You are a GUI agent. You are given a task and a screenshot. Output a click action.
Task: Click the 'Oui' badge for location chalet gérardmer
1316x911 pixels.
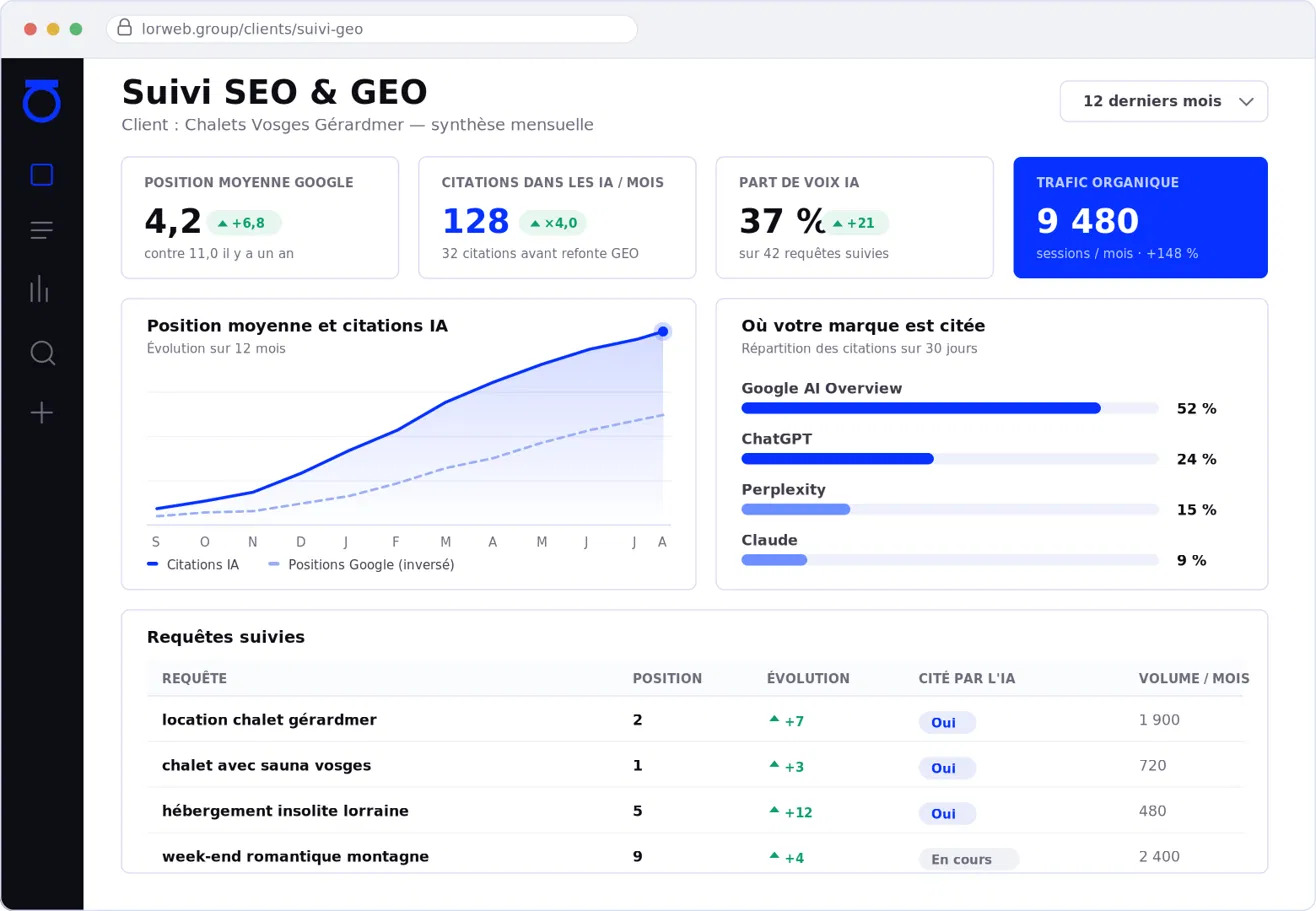click(947, 722)
